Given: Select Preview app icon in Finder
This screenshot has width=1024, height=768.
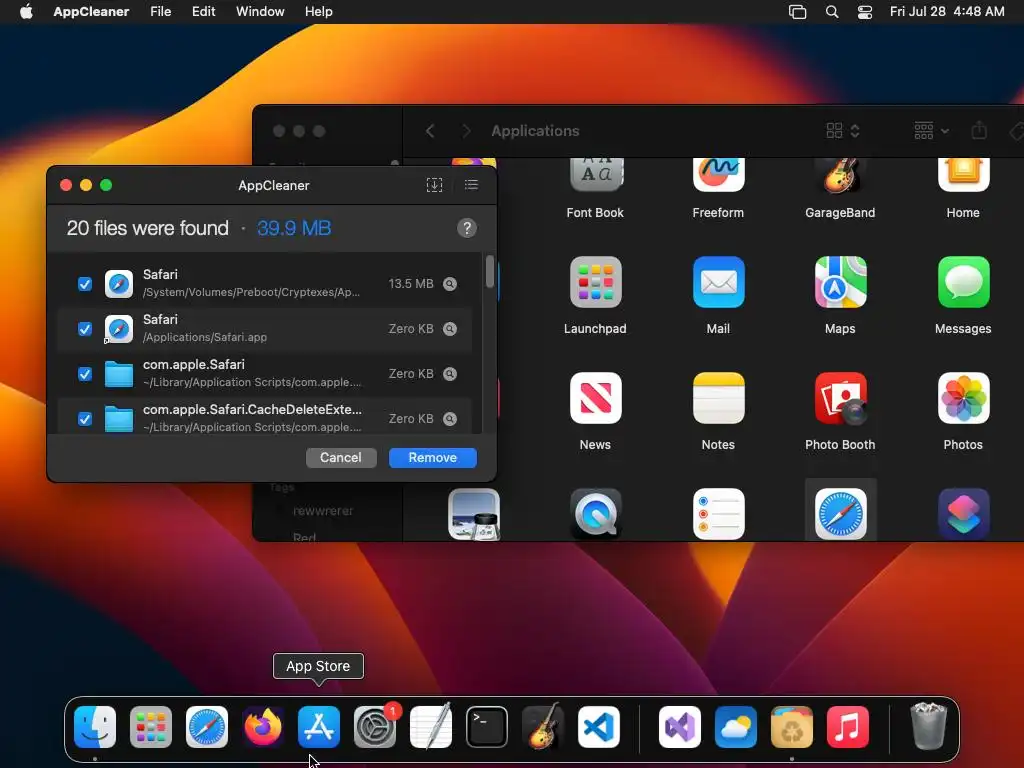Looking at the screenshot, I should pos(473,514).
